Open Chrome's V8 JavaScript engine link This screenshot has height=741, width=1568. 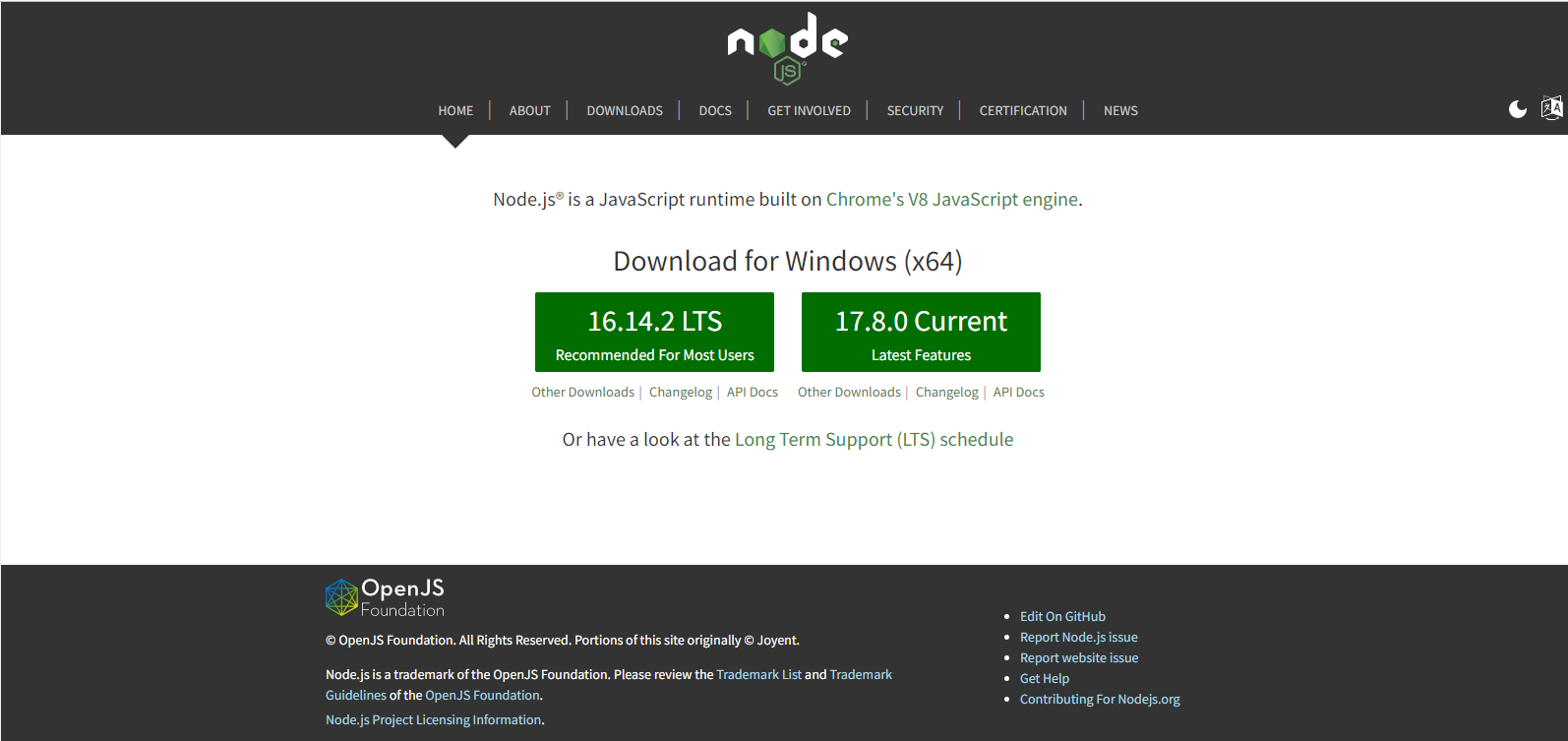[x=952, y=200]
